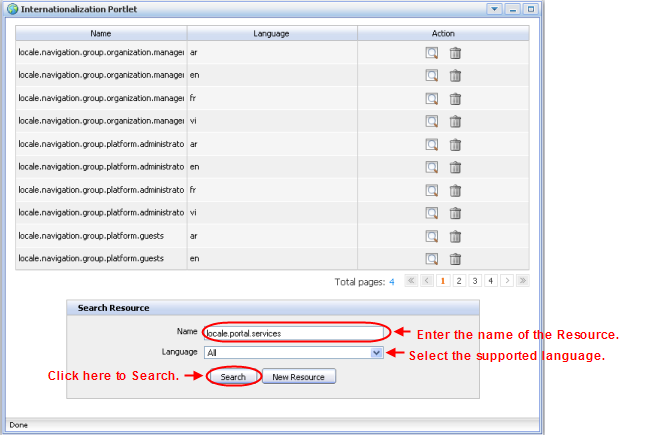Image resolution: width=646 pixels, height=435 pixels.
Task: Open the portlet title bar dropdown arrow
Action: click(494, 9)
